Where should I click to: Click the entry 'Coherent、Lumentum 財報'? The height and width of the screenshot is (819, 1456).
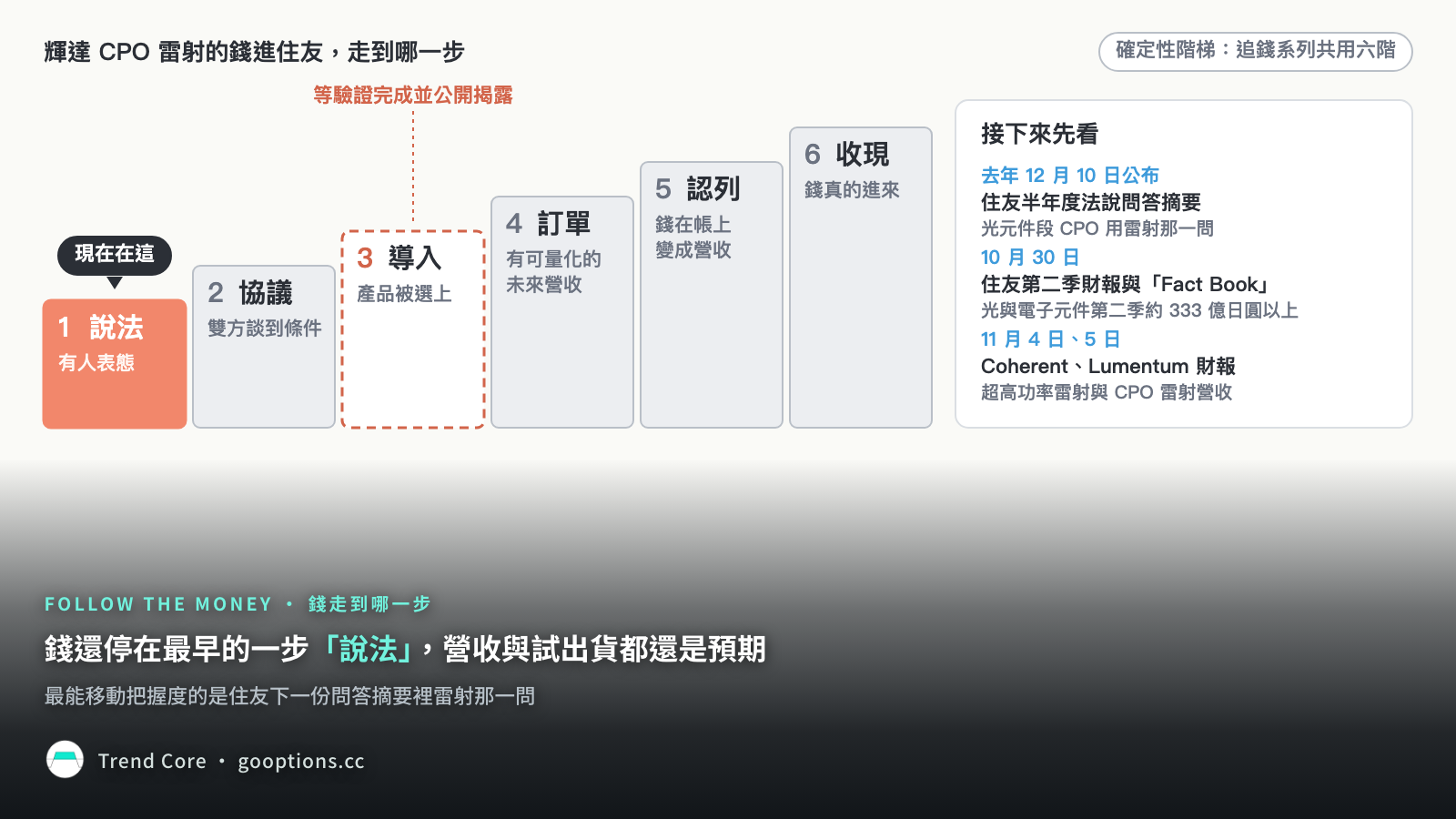coord(1108,366)
